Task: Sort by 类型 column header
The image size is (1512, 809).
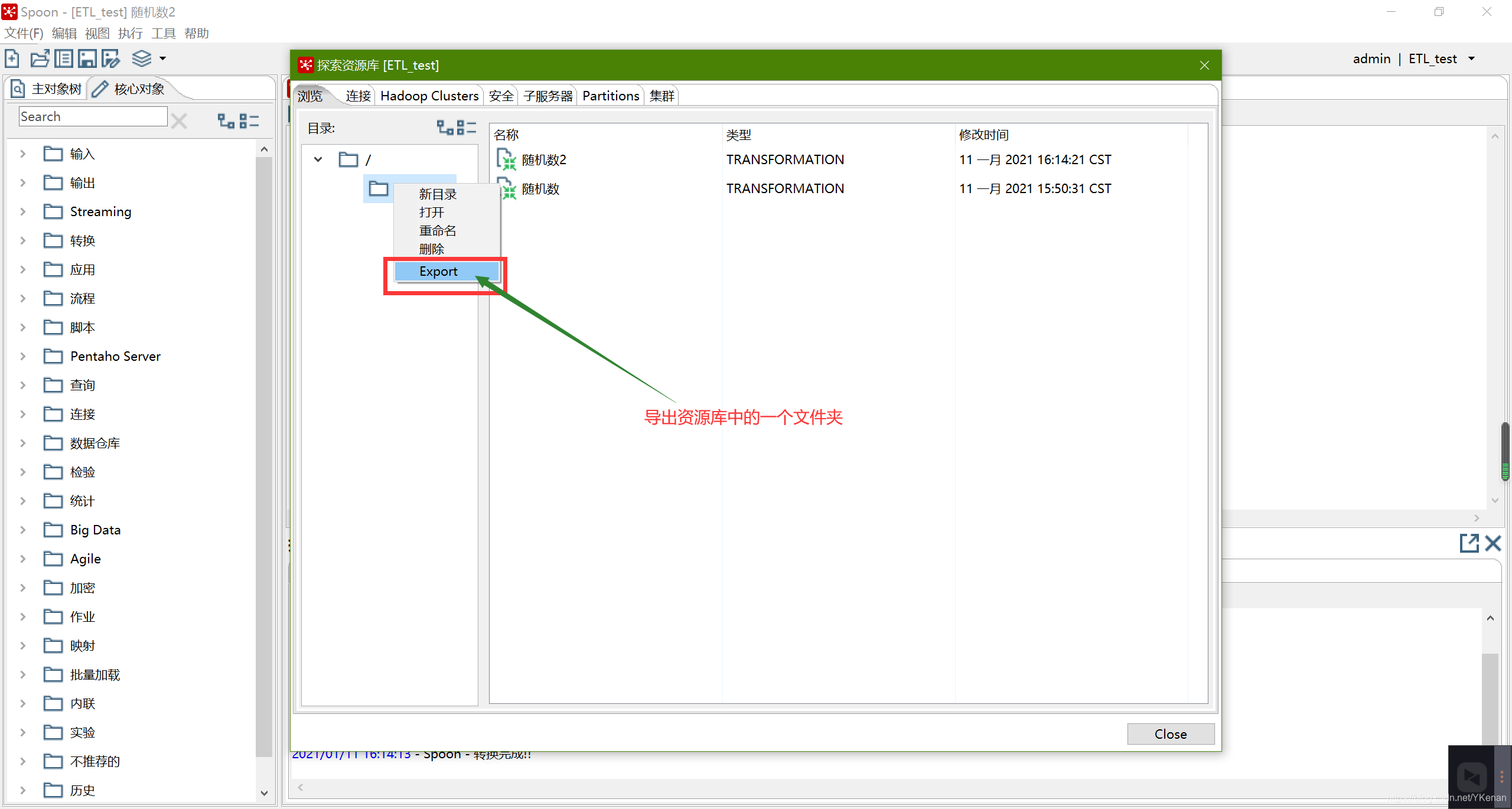Action: 838,135
